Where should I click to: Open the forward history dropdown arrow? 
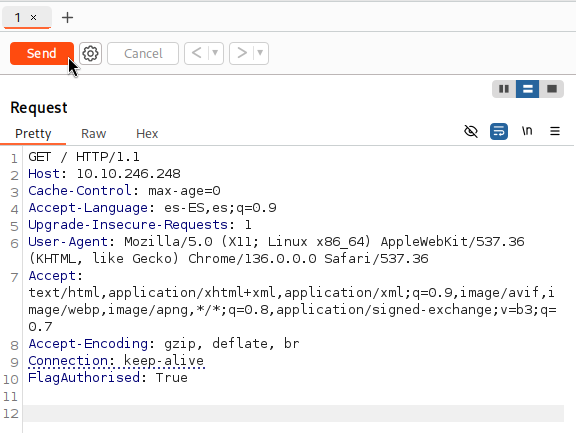pos(260,53)
